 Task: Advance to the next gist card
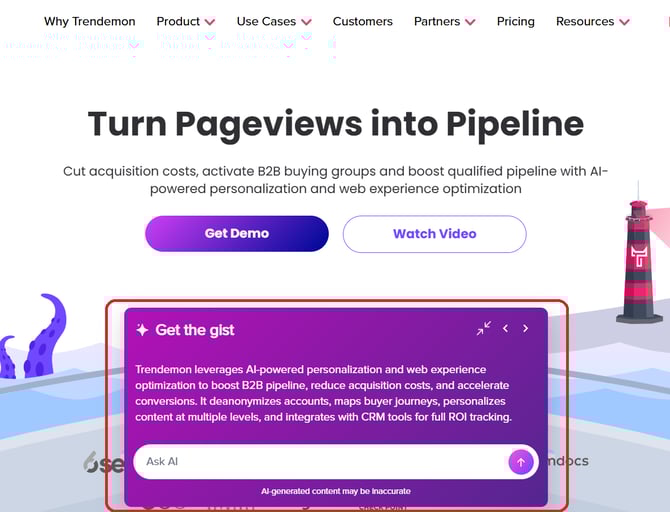pos(526,328)
